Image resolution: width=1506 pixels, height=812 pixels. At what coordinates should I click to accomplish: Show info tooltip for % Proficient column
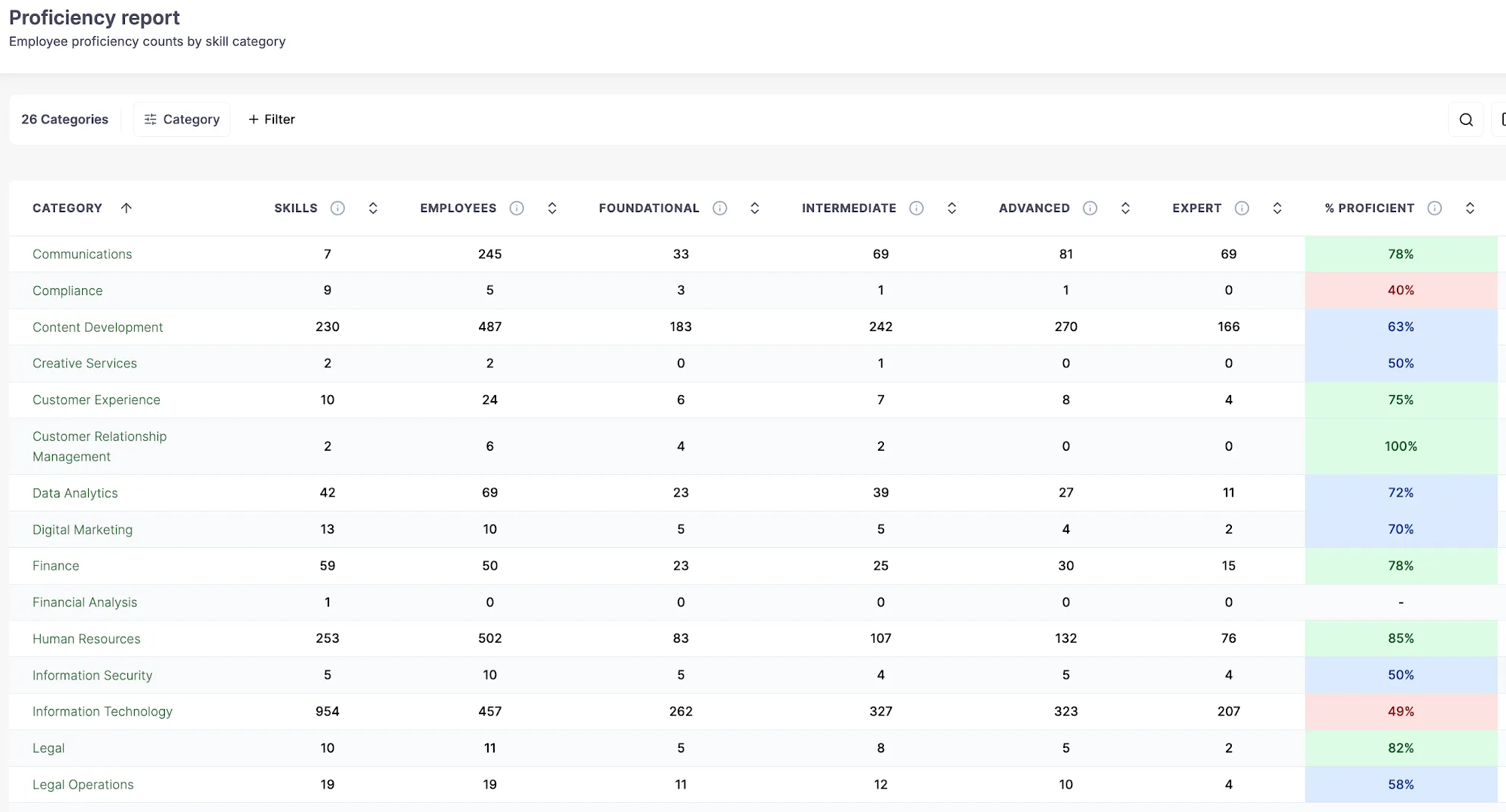tap(1434, 208)
